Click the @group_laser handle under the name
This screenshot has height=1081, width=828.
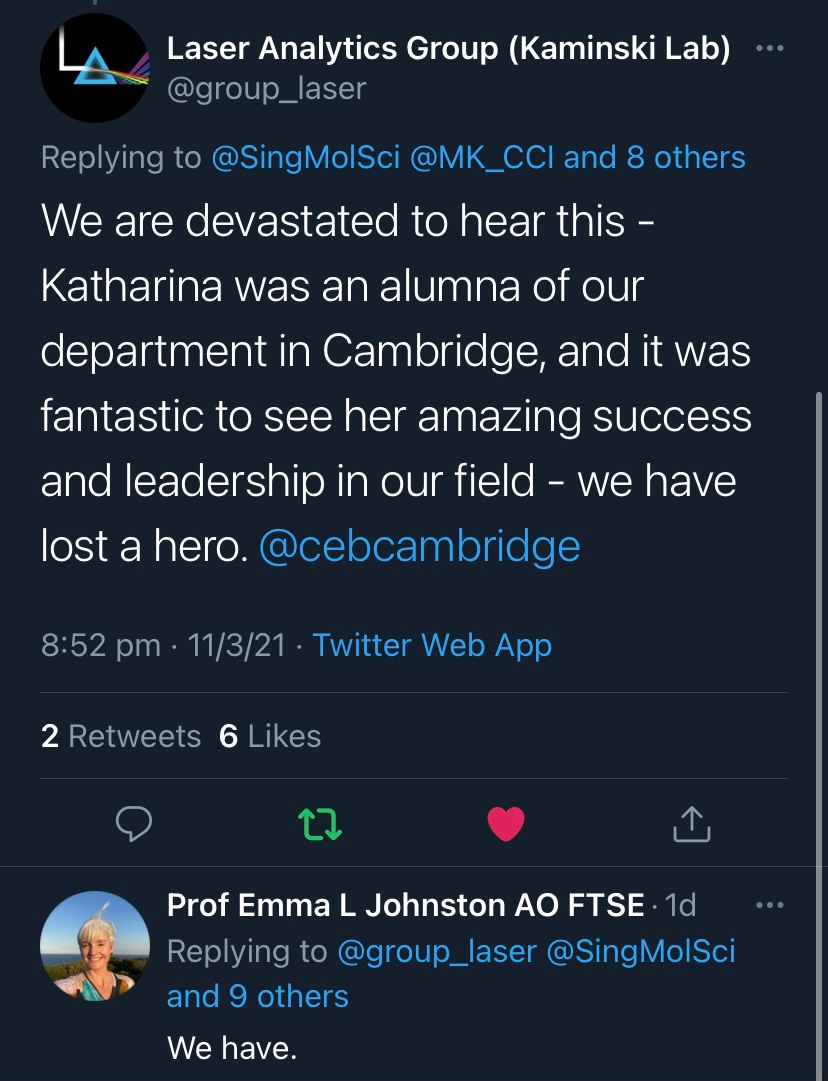click(x=266, y=89)
